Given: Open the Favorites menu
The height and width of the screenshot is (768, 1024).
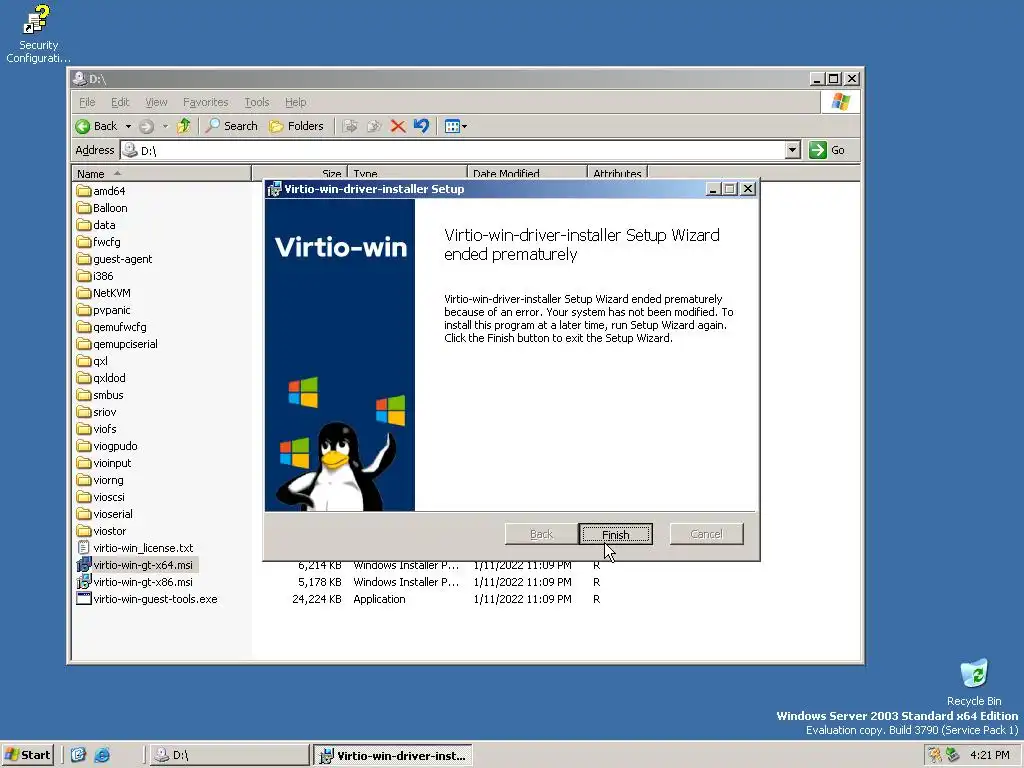Looking at the screenshot, I should pyautogui.click(x=206, y=102).
